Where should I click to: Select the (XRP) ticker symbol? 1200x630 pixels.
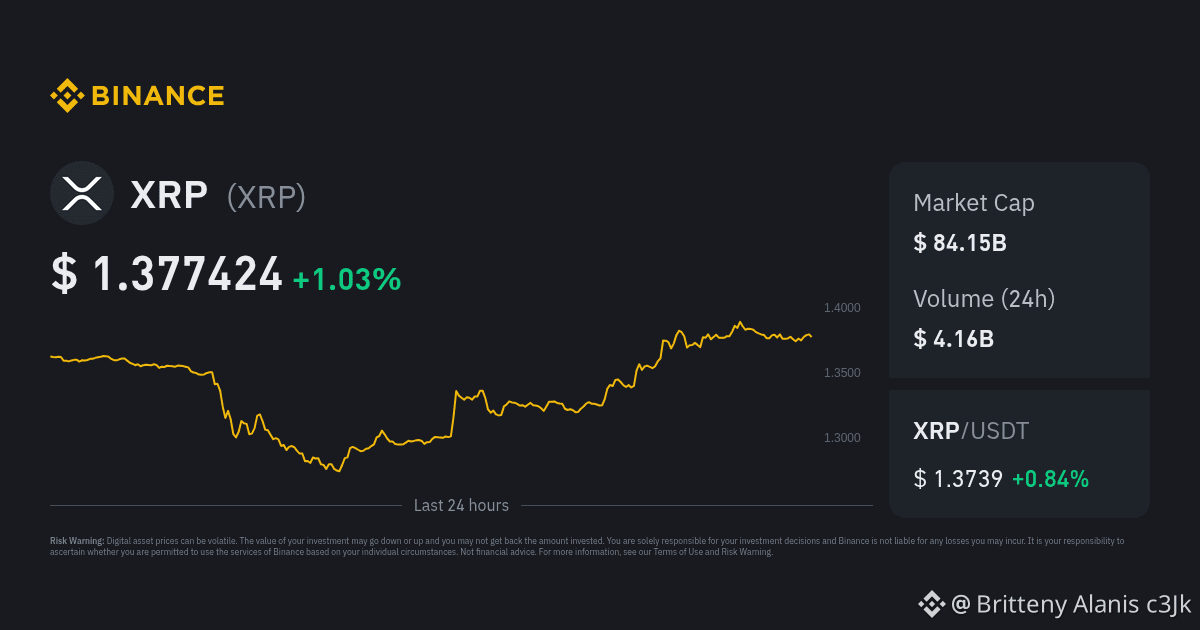(266, 197)
